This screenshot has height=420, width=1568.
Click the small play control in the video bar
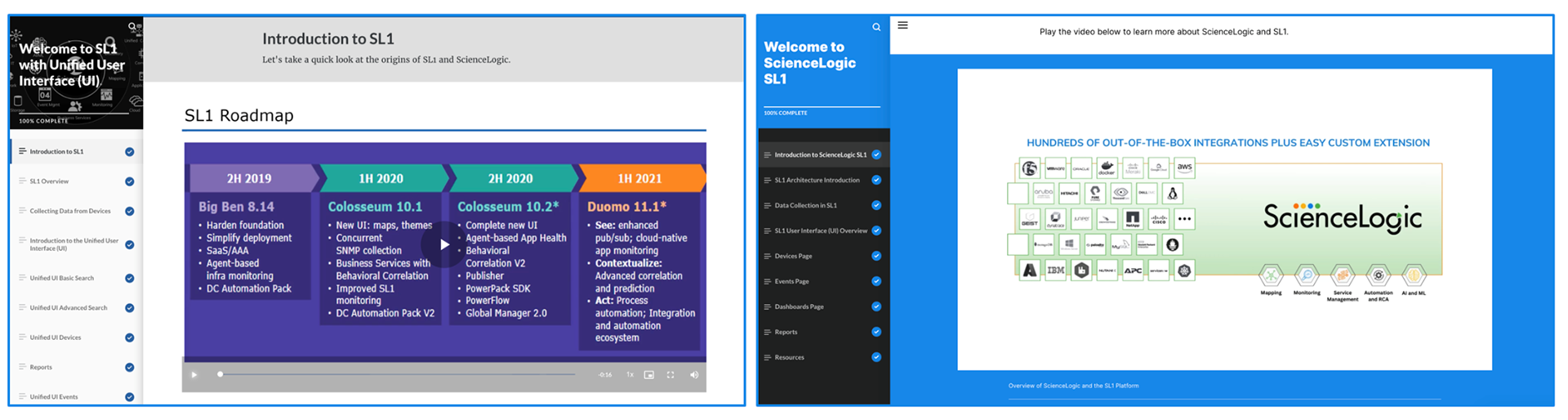click(194, 375)
